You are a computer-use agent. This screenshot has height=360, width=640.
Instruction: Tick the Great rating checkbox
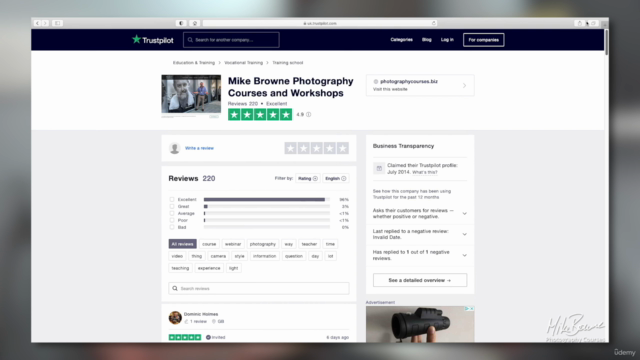(172, 207)
